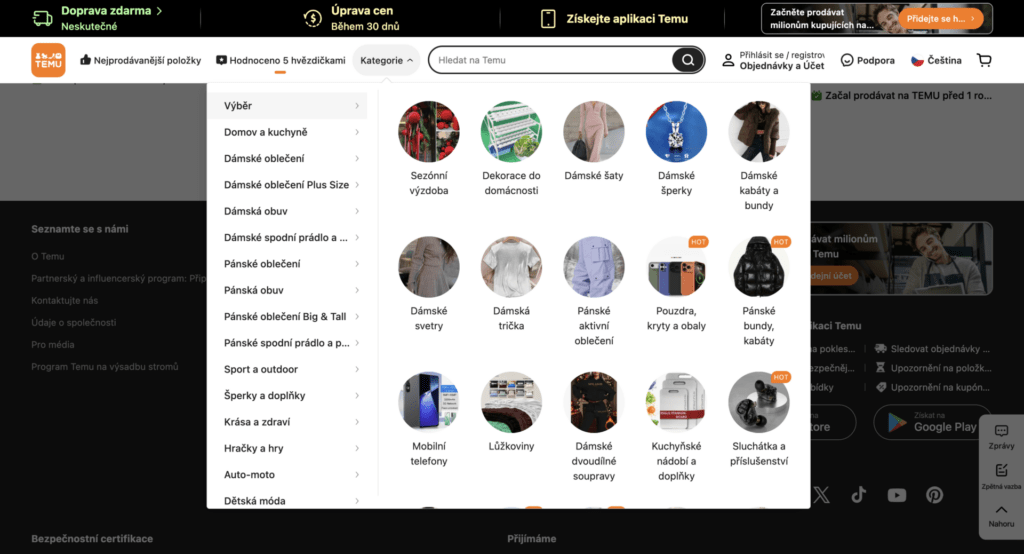Open the Pinterest social icon
The width and height of the screenshot is (1024, 554).
point(934,495)
